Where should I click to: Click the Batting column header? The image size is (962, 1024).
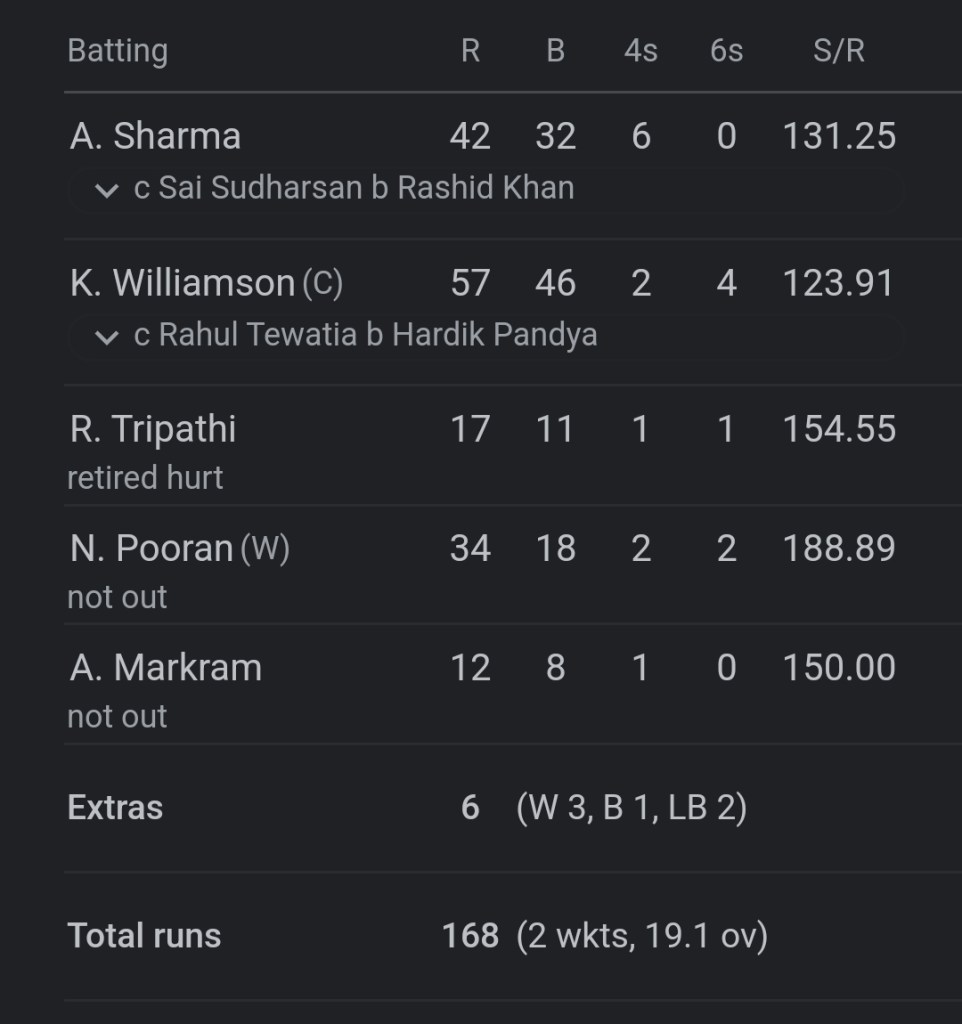point(117,51)
